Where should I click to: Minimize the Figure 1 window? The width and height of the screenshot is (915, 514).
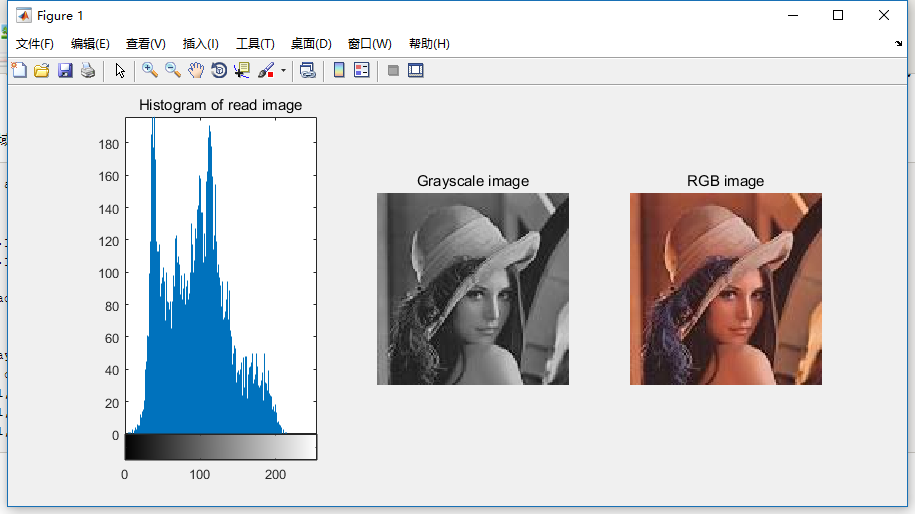pos(792,15)
